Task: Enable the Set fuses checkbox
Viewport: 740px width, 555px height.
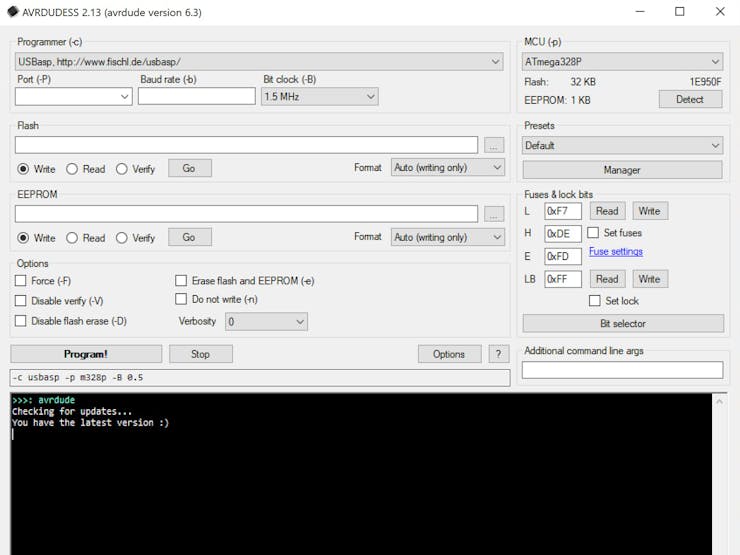Action: pos(593,233)
